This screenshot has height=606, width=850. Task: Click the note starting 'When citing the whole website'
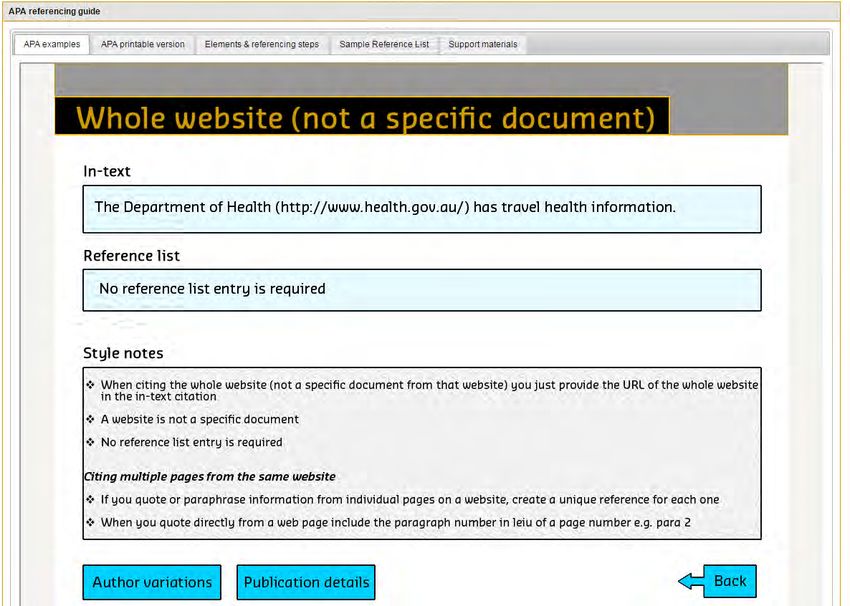click(x=429, y=390)
